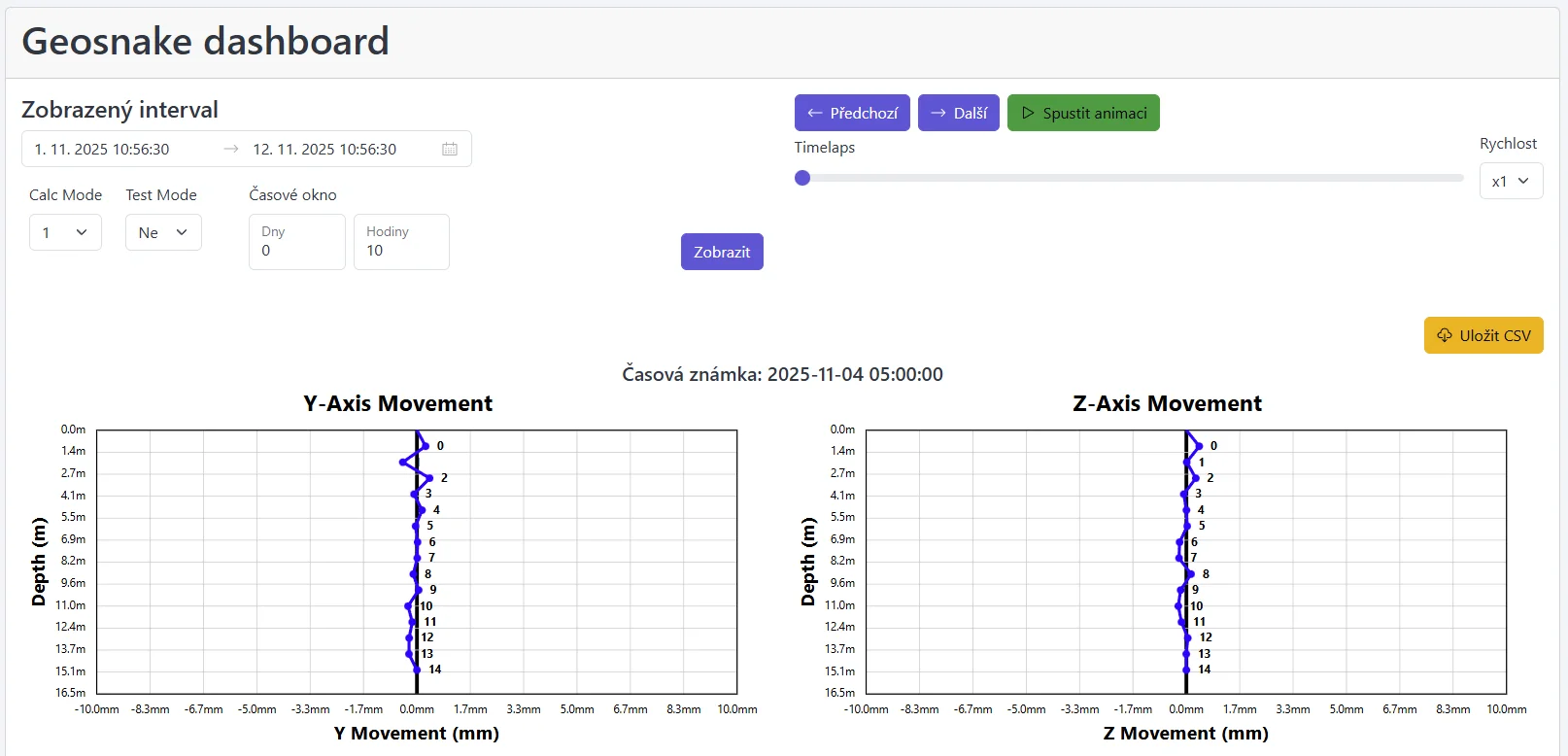Go to previous timestamp with Předchozí

(x=852, y=113)
